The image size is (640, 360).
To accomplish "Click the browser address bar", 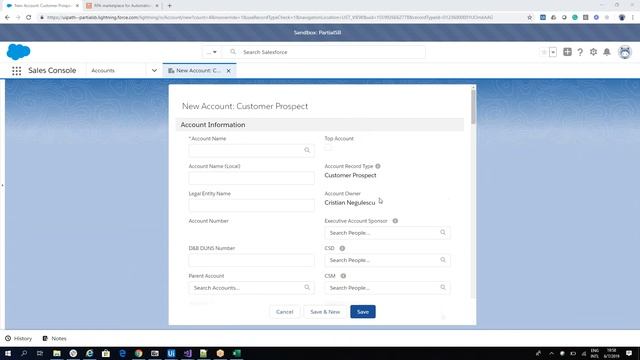I will pyautogui.click(x=269, y=18).
